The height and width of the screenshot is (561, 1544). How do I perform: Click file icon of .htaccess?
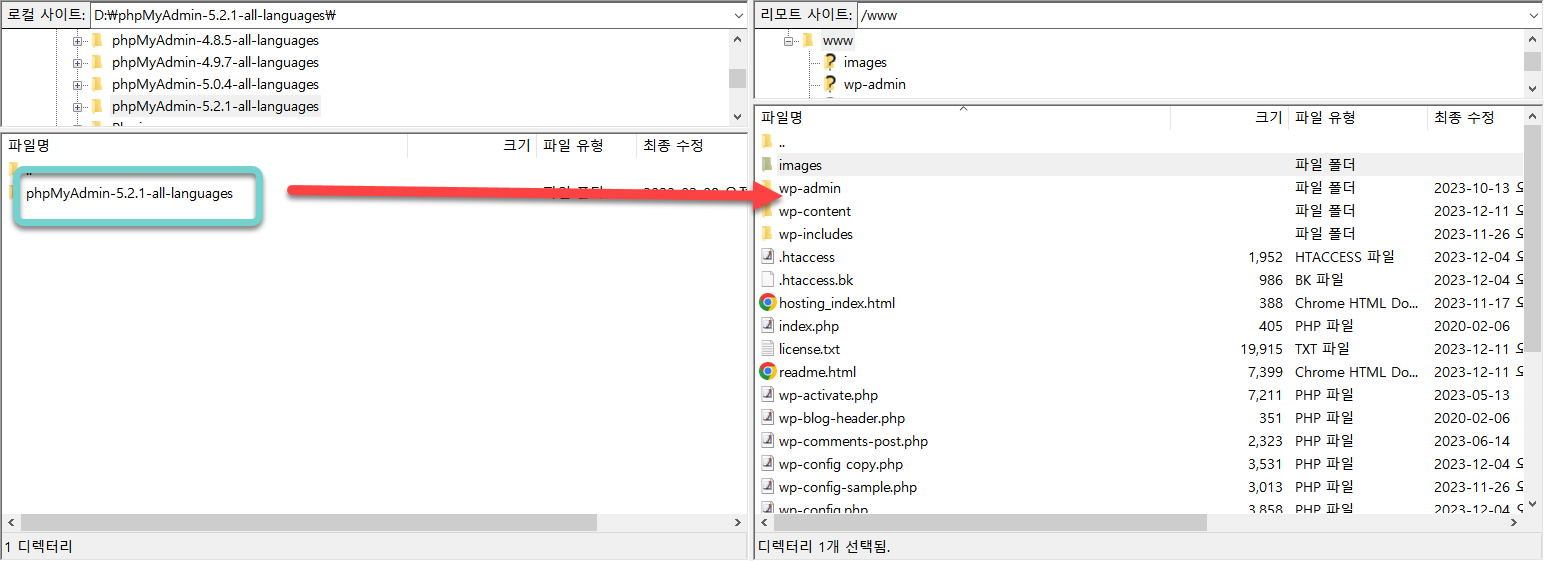point(767,257)
